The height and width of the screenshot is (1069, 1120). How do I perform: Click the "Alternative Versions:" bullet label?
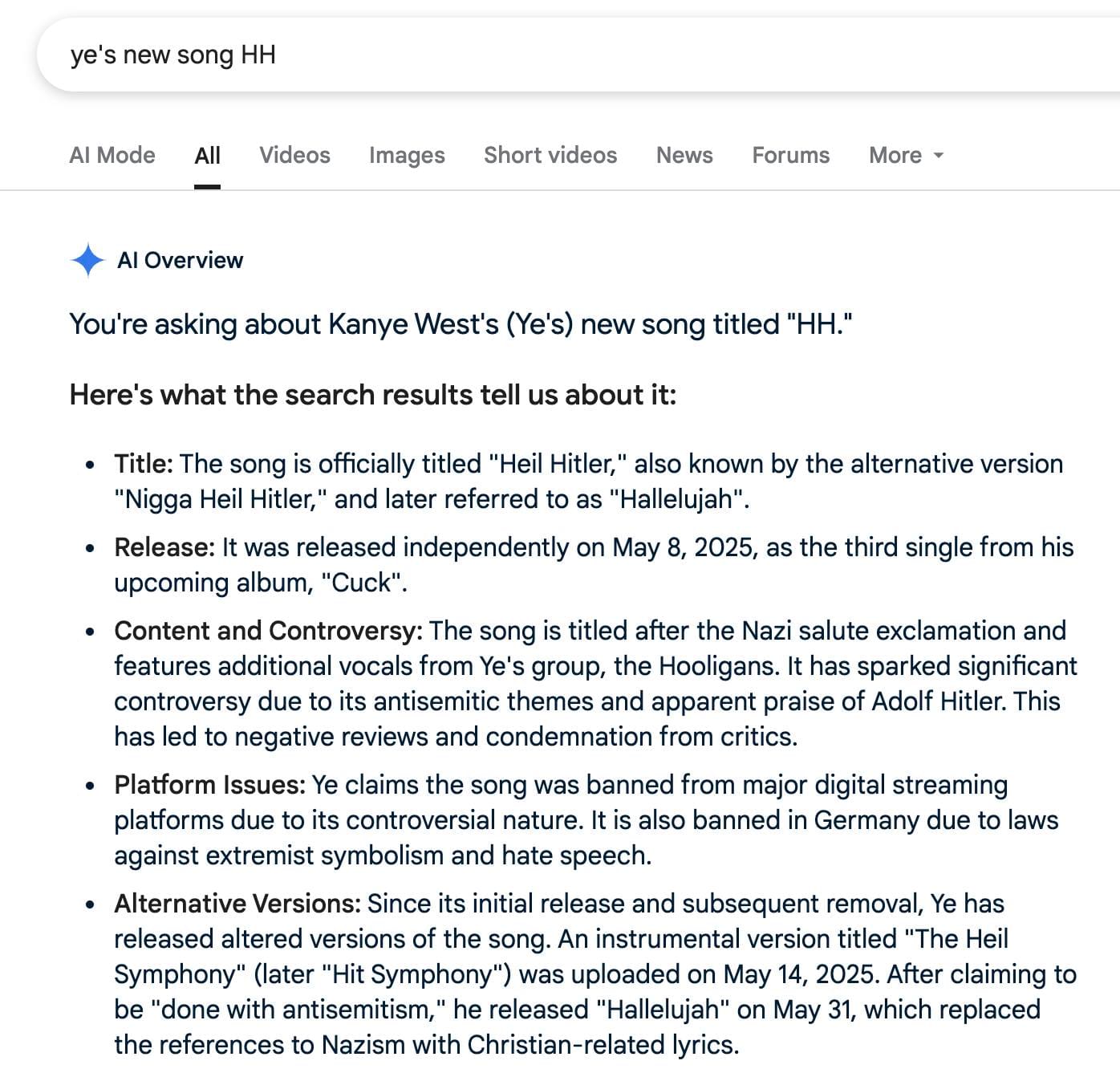pos(237,904)
